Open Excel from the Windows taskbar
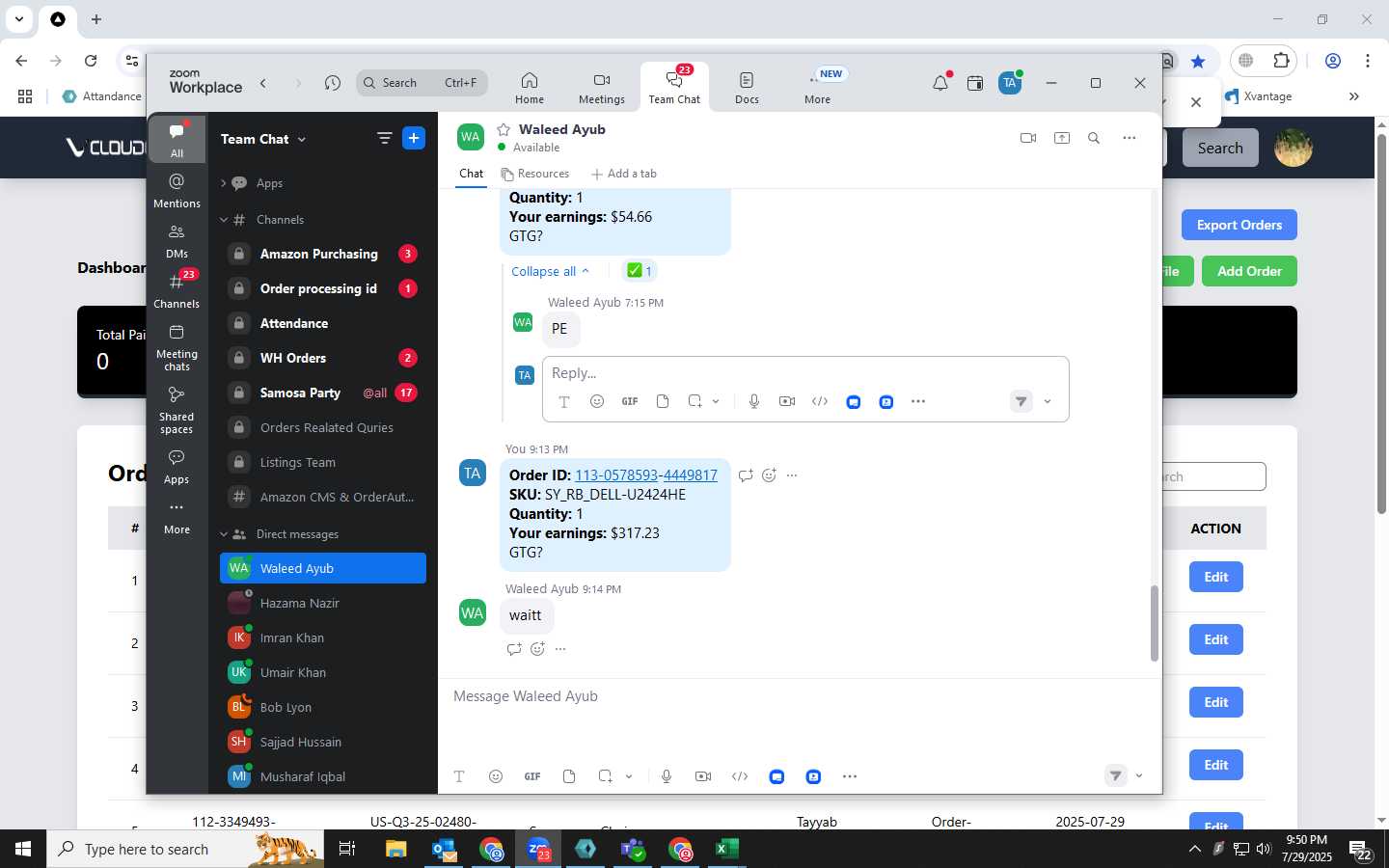1389x868 pixels. click(726, 849)
